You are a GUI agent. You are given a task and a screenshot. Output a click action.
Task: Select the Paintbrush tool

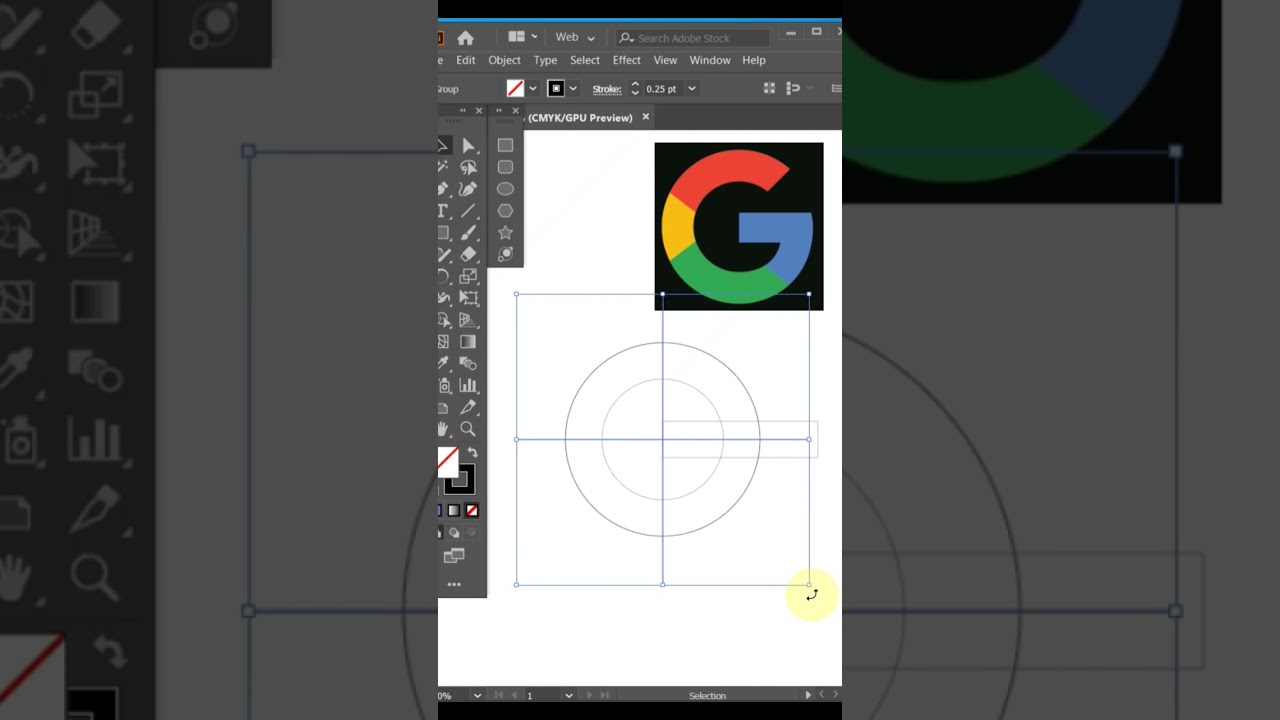click(468, 233)
